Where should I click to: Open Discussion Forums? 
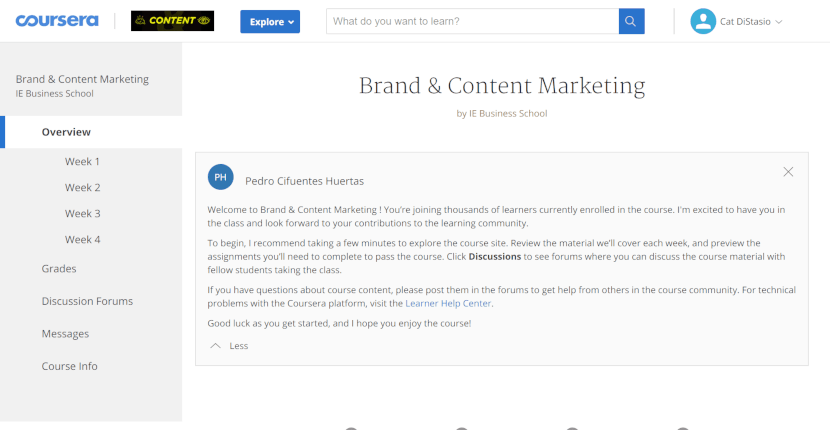[x=87, y=301]
